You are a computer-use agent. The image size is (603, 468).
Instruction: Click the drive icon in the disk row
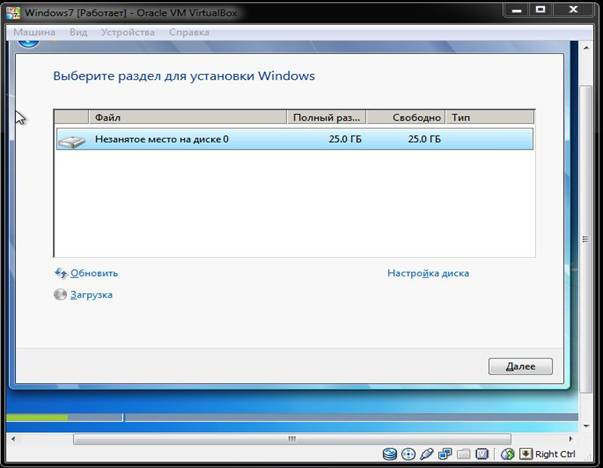tap(72, 141)
